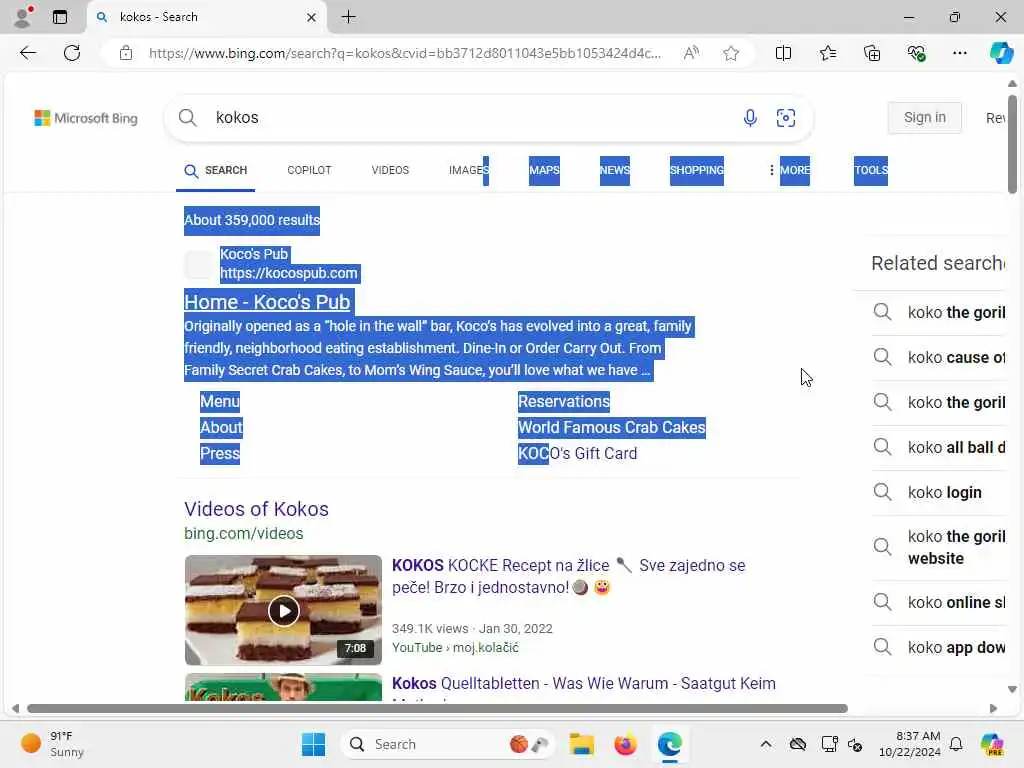Open KOCO's Gift Card link
This screenshot has height=768, width=1024.
click(x=577, y=453)
